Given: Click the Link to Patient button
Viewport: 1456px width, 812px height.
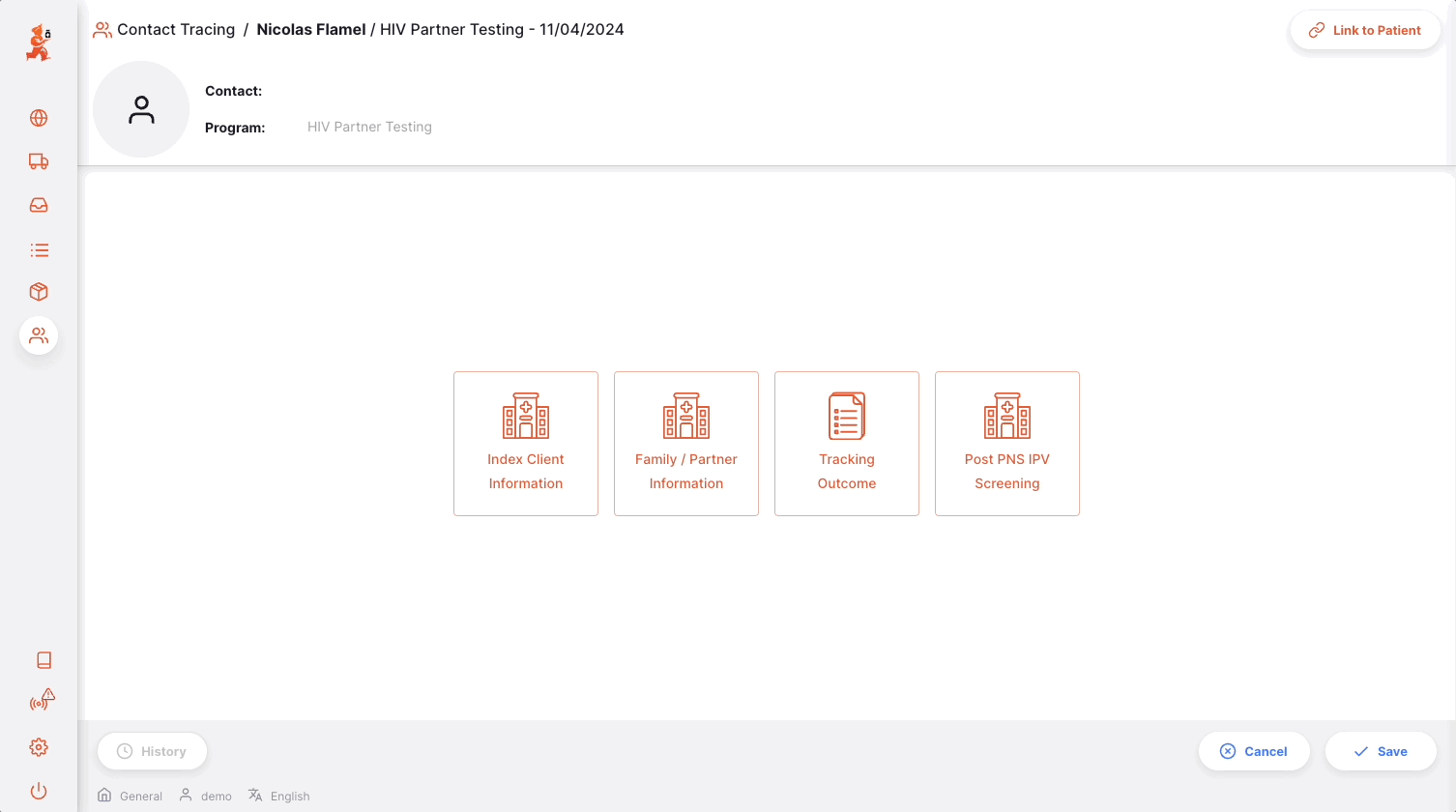Looking at the screenshot, I should 1365,31.
